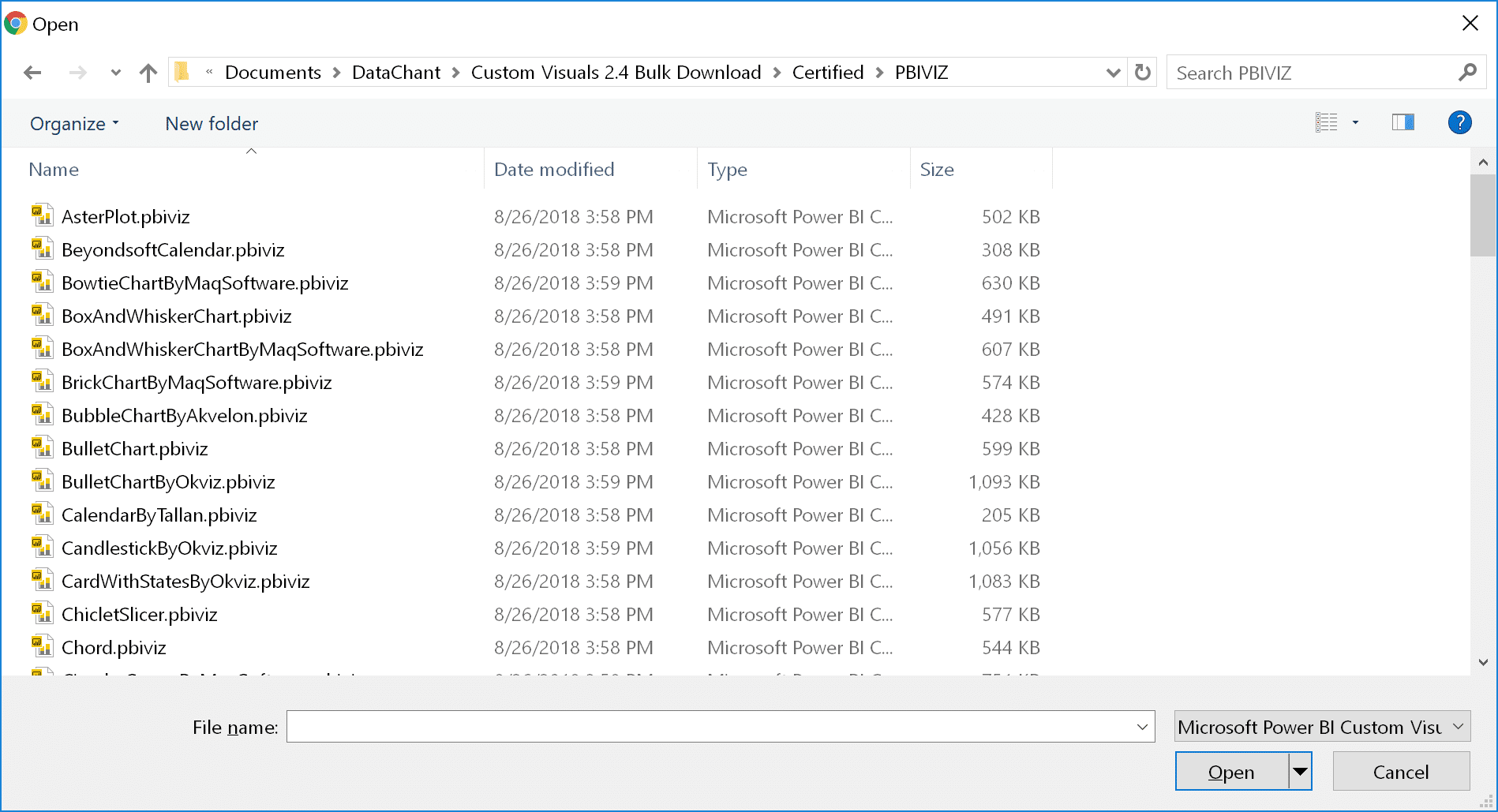This screenshot has height=812, width=1498.
Task: Expand the view options dropdown arrow
Action: (1355, 122)
